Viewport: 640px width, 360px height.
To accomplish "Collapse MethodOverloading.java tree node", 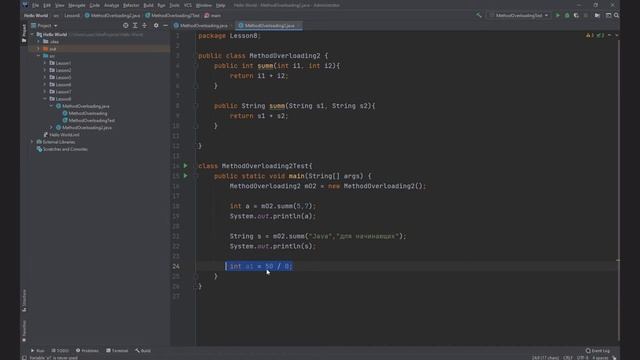I will coord(51,106).
